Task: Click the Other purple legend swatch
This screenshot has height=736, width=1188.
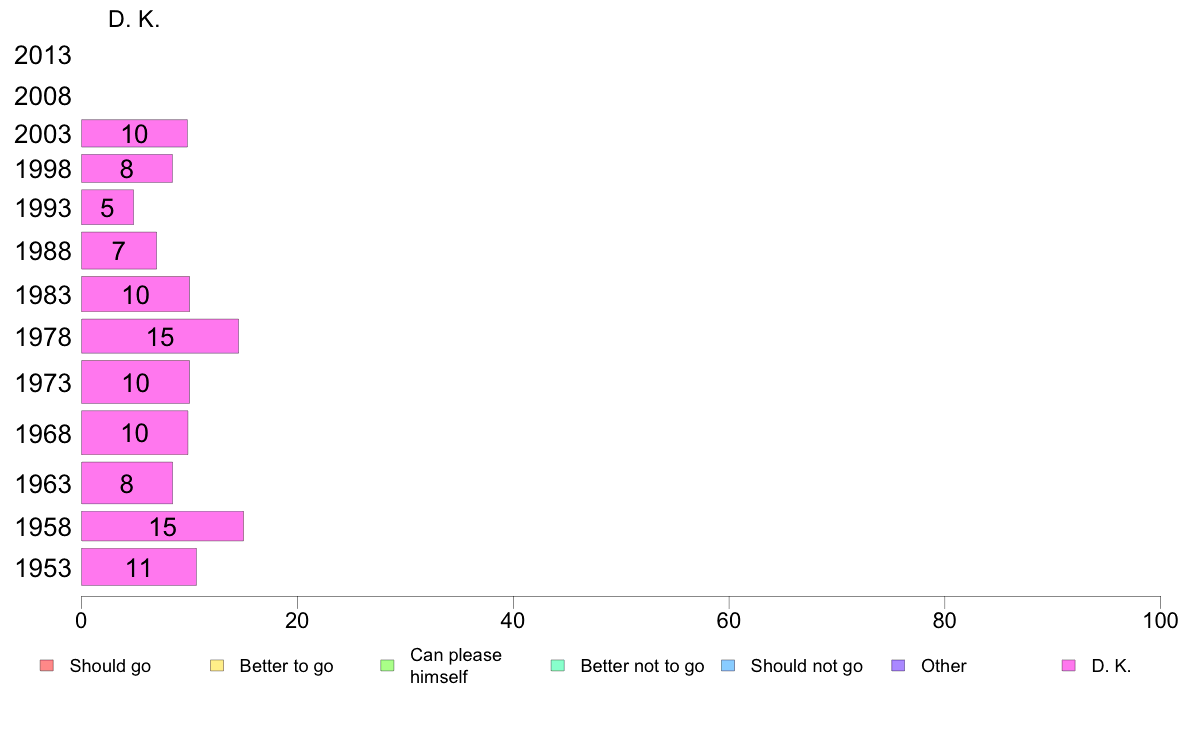Action: (x=899, y=666)
